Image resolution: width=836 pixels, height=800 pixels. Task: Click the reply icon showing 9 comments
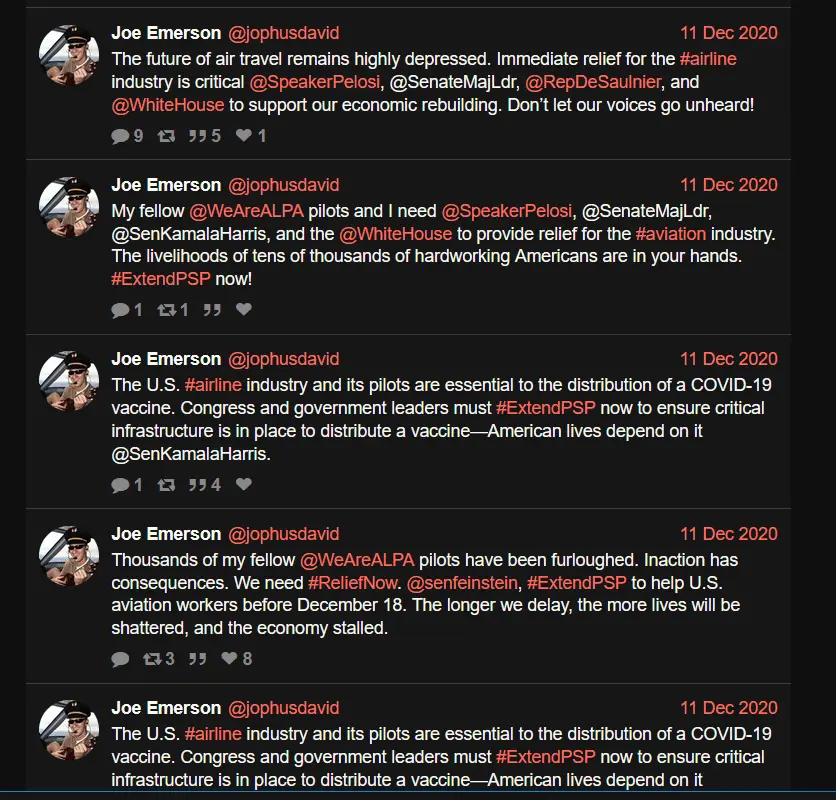pos(120,136)
